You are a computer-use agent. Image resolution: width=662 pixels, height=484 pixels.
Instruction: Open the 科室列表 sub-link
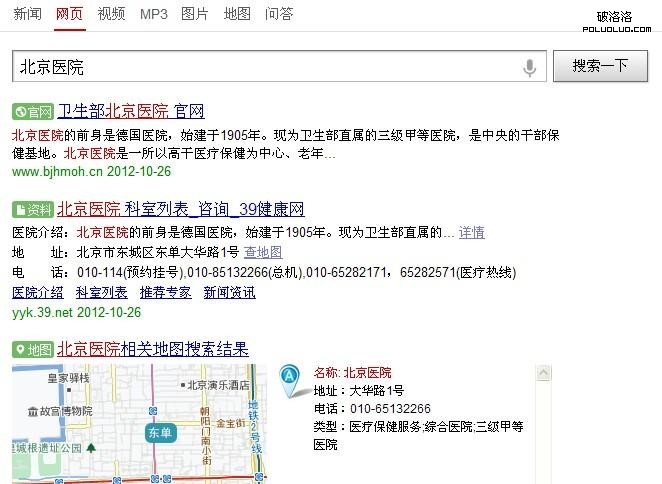pos(101,292)
